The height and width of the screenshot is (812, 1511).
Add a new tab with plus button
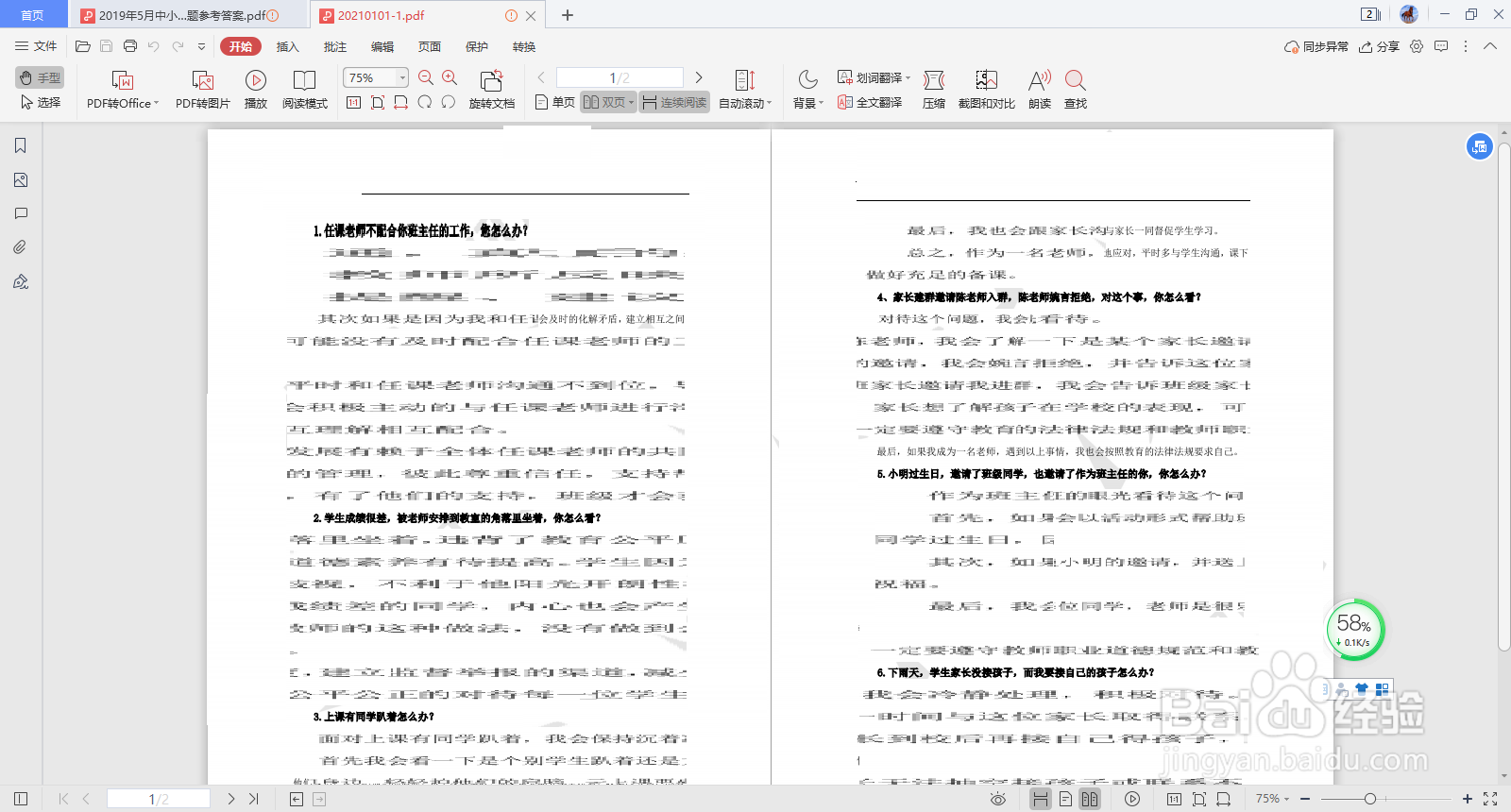click(x=568, y=15)
